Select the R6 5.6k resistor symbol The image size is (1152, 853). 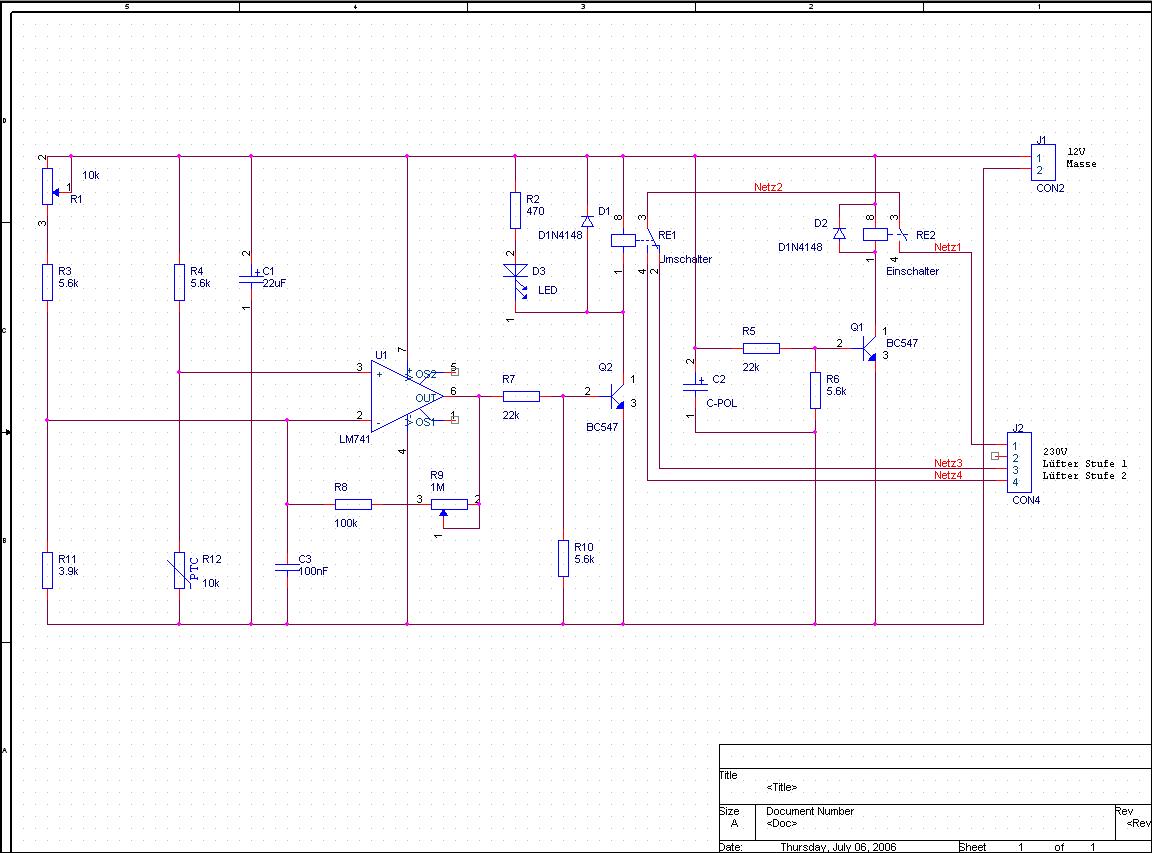(x=816, y=390)
